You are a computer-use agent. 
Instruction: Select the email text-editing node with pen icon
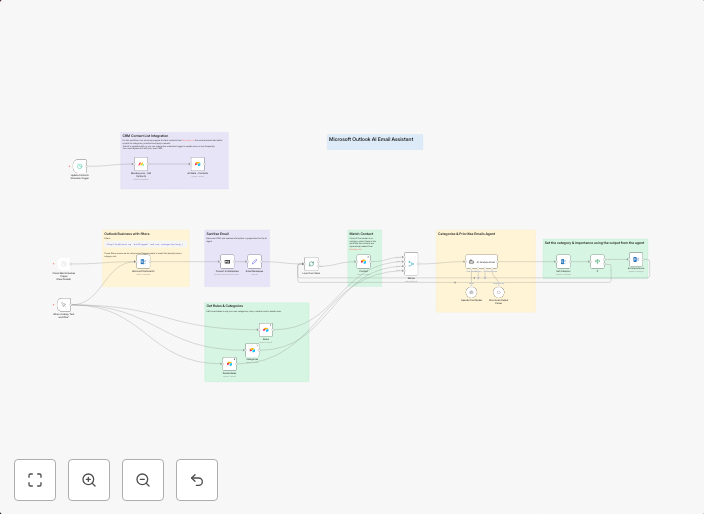click(x=254, y=261)
